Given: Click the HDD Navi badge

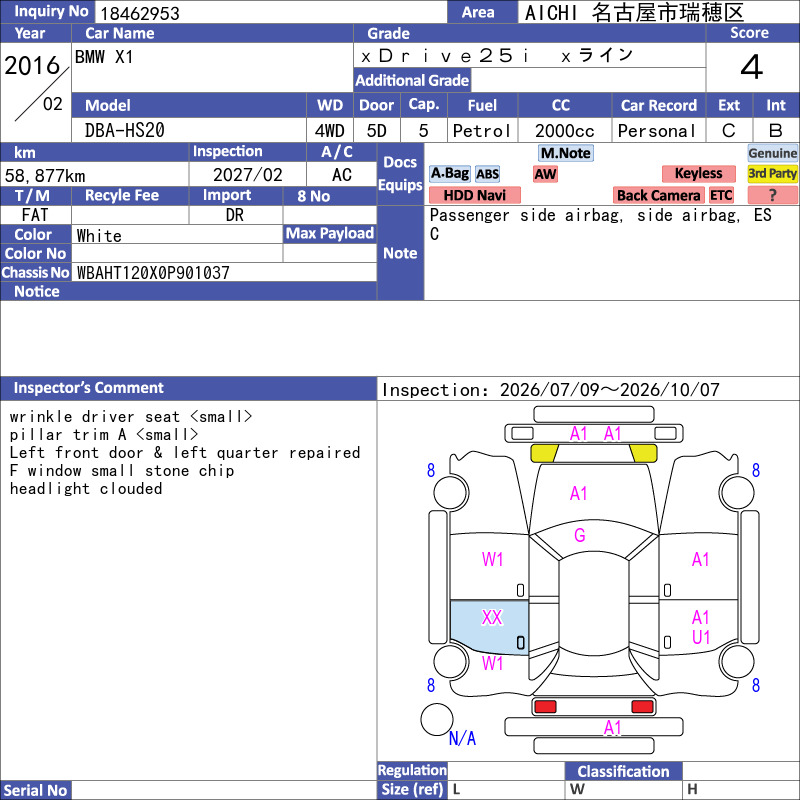Looking at the screenshot, I should click(474, 195).
